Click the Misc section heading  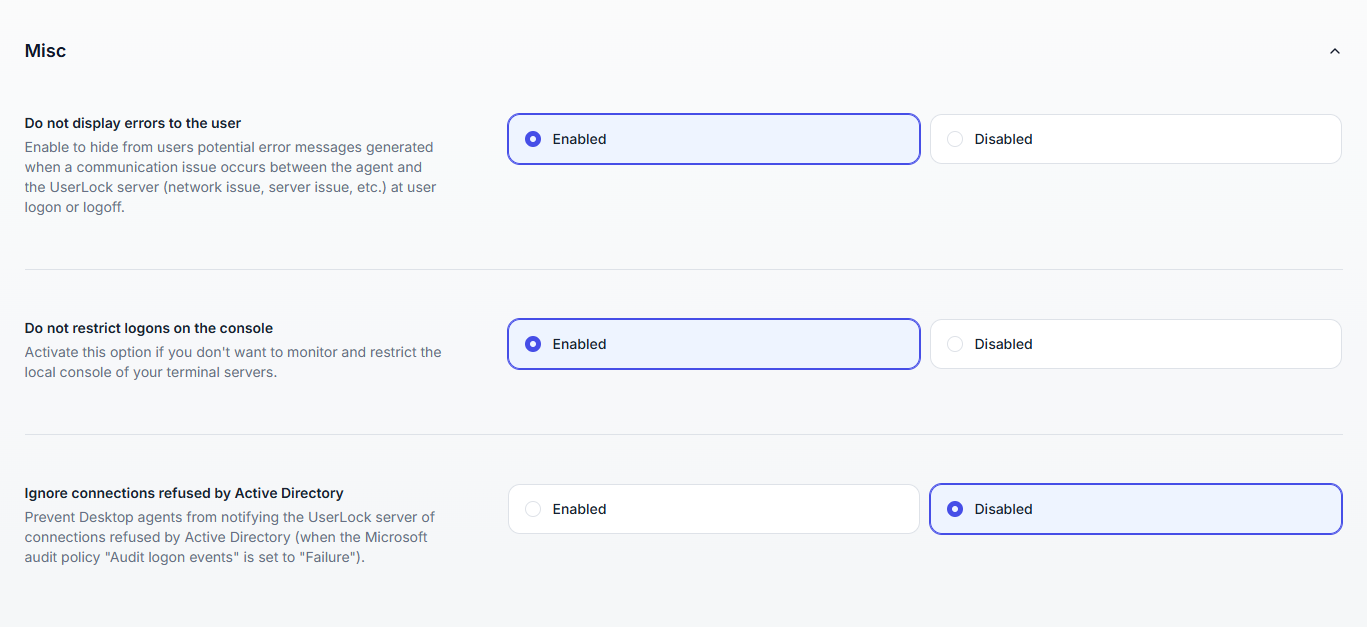45,51
